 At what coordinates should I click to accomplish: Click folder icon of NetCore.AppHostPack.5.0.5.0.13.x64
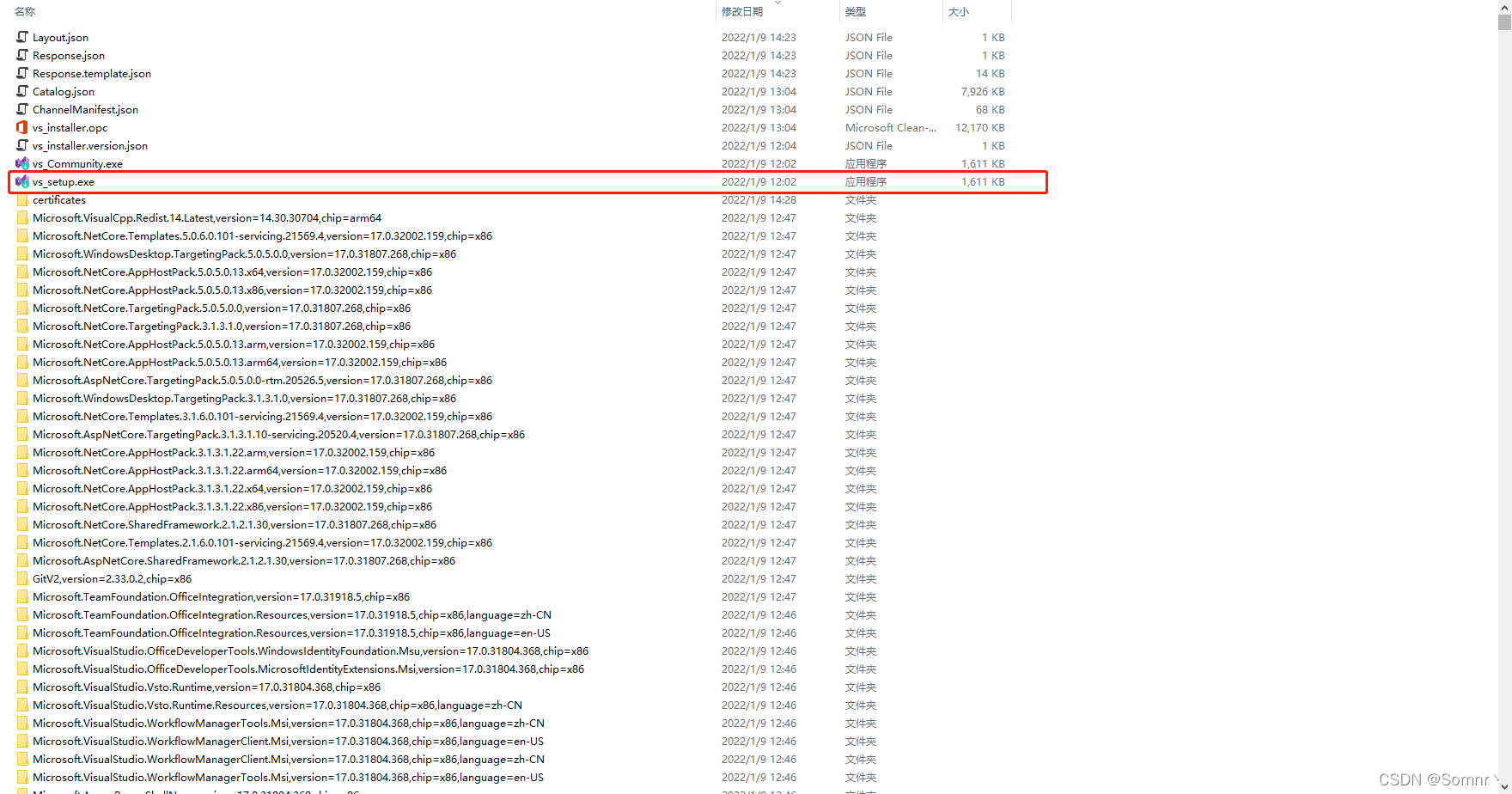coord(22,272)
